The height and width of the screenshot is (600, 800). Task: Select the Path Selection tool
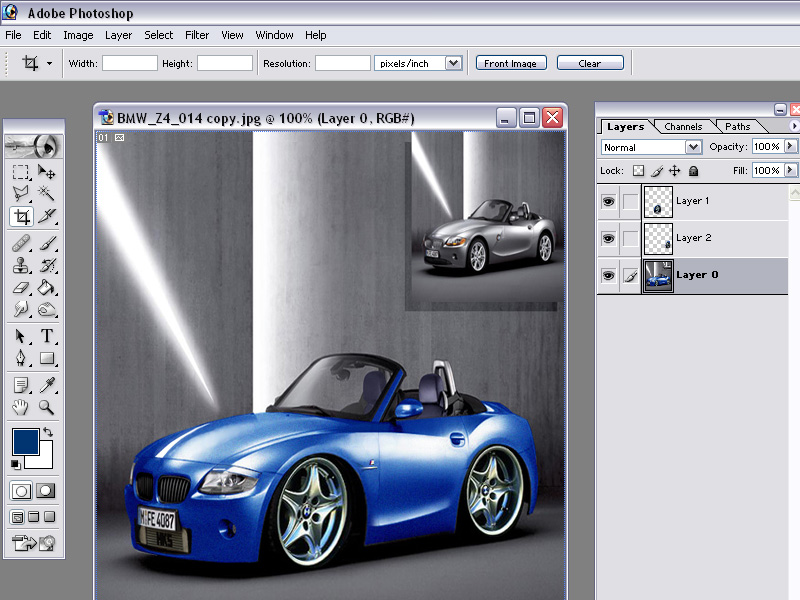[21, 336]
